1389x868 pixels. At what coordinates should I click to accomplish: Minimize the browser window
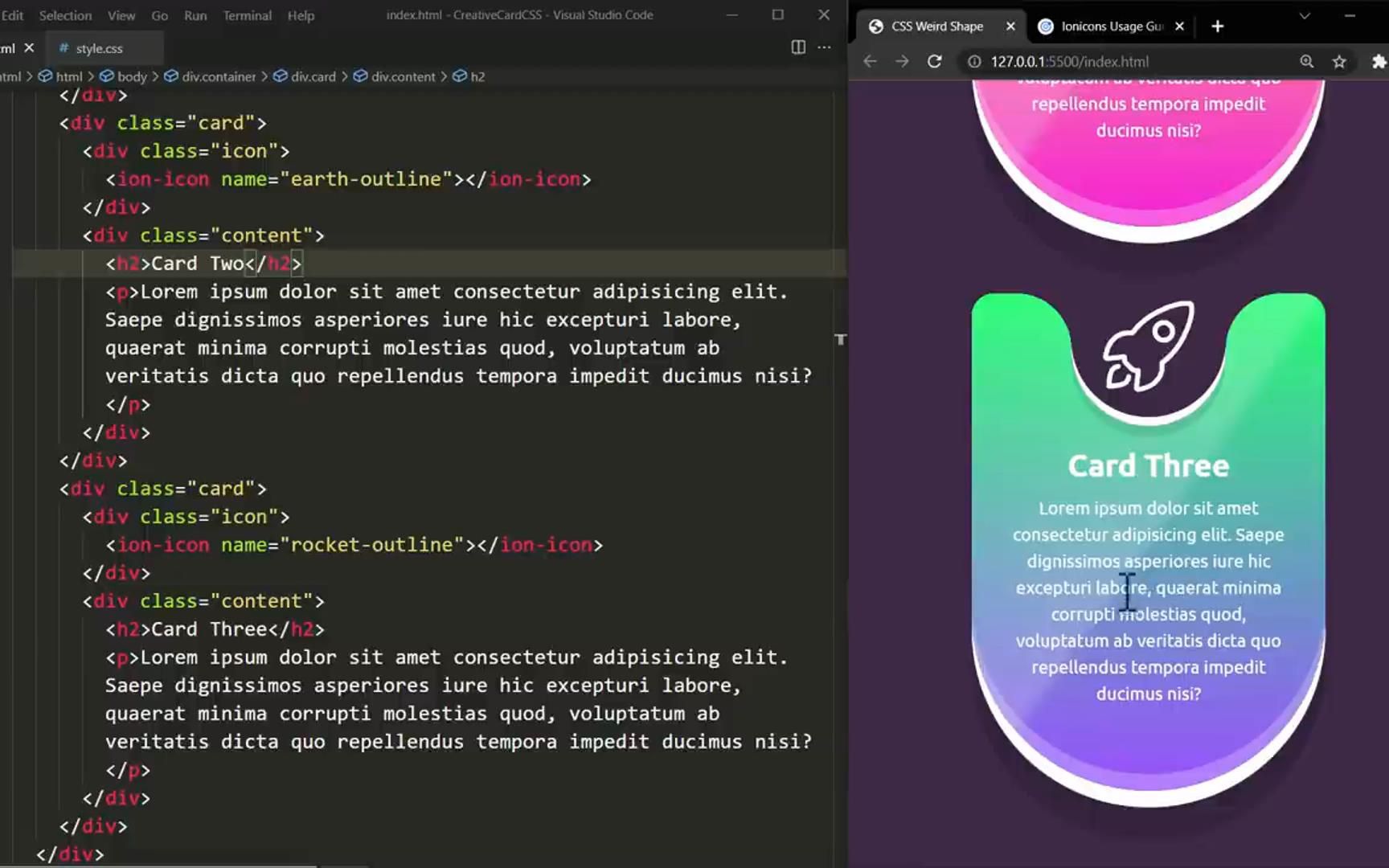tap(1350, 16)
